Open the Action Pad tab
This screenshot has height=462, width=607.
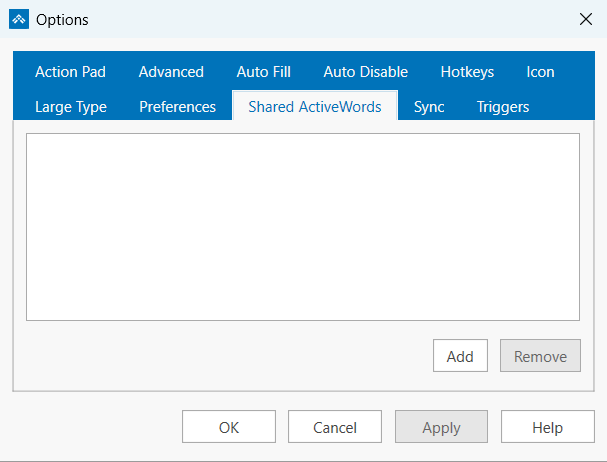coord(70,72)
